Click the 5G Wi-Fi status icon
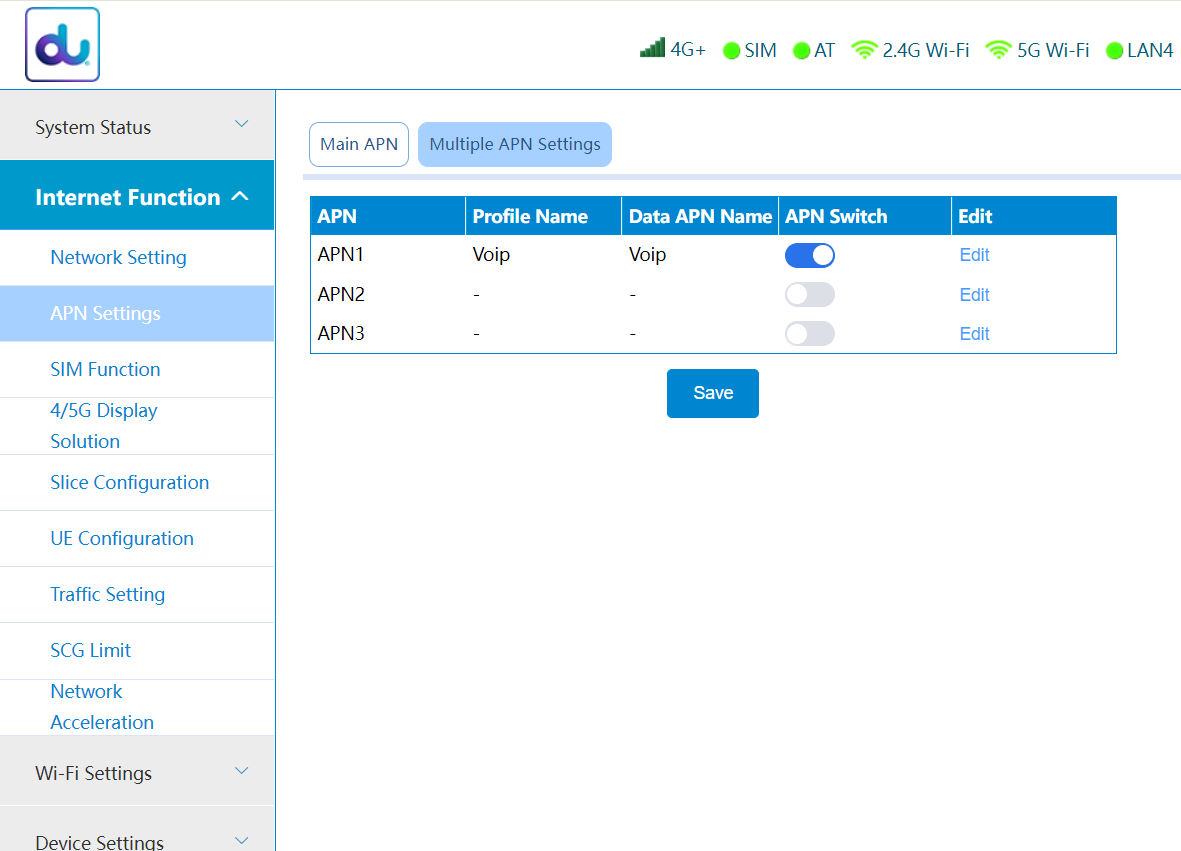 [998, 50]
